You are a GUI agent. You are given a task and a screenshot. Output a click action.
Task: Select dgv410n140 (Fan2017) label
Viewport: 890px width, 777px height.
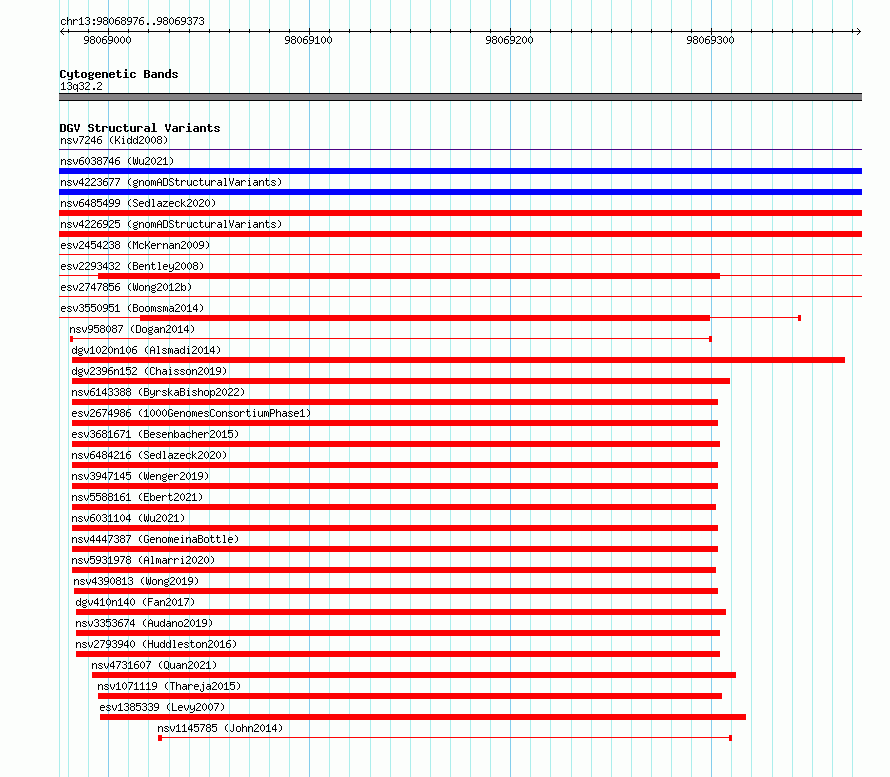click(135, 602)
